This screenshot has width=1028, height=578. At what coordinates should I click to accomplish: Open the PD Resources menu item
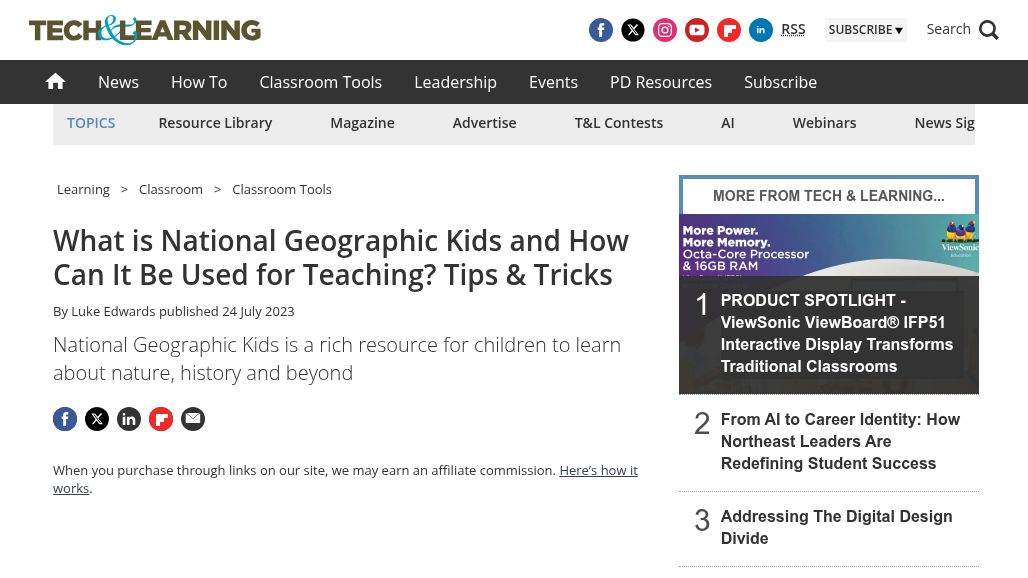(660, 82)
